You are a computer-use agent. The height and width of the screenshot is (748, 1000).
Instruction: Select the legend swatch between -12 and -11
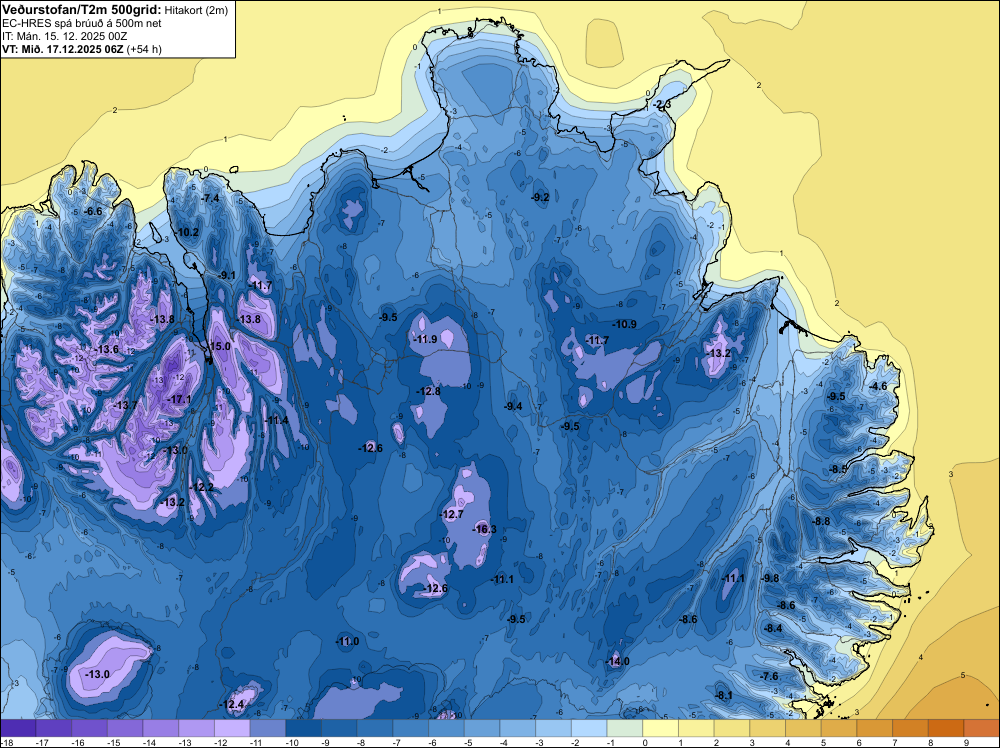(x=232, y=728)
